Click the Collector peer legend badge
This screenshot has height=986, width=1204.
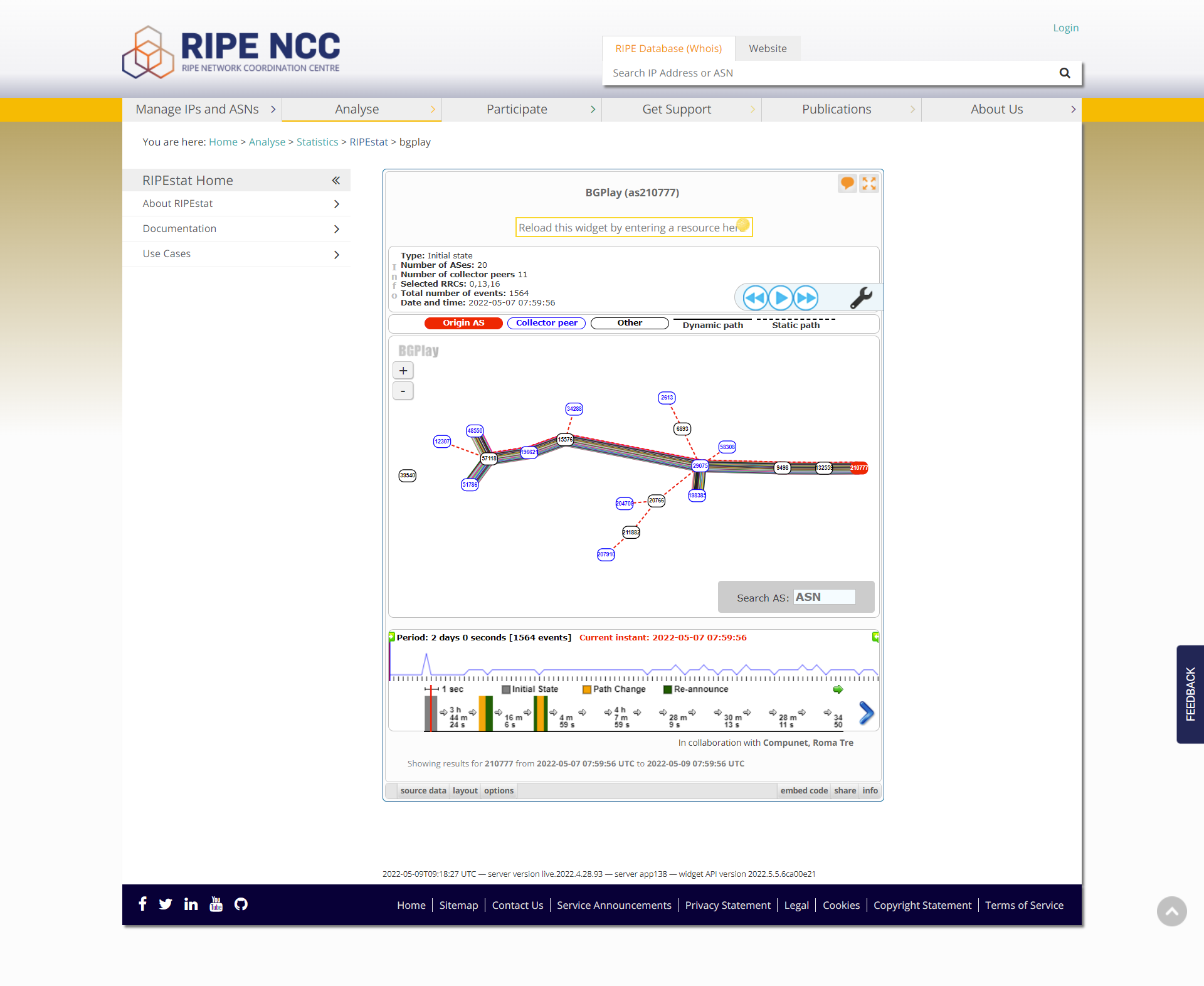coord(546,323)
